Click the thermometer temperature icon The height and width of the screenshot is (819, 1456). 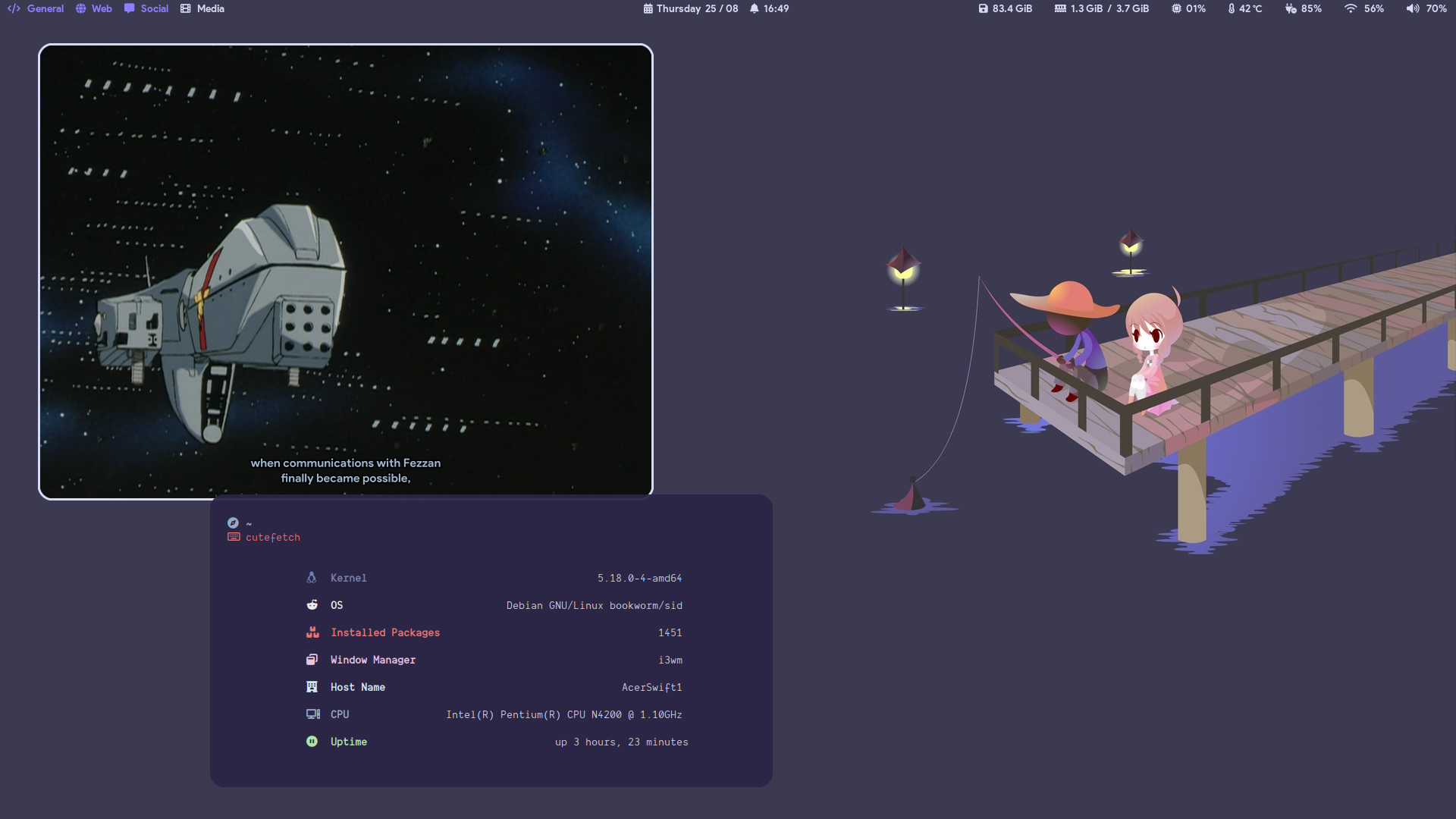[1232, 9]
